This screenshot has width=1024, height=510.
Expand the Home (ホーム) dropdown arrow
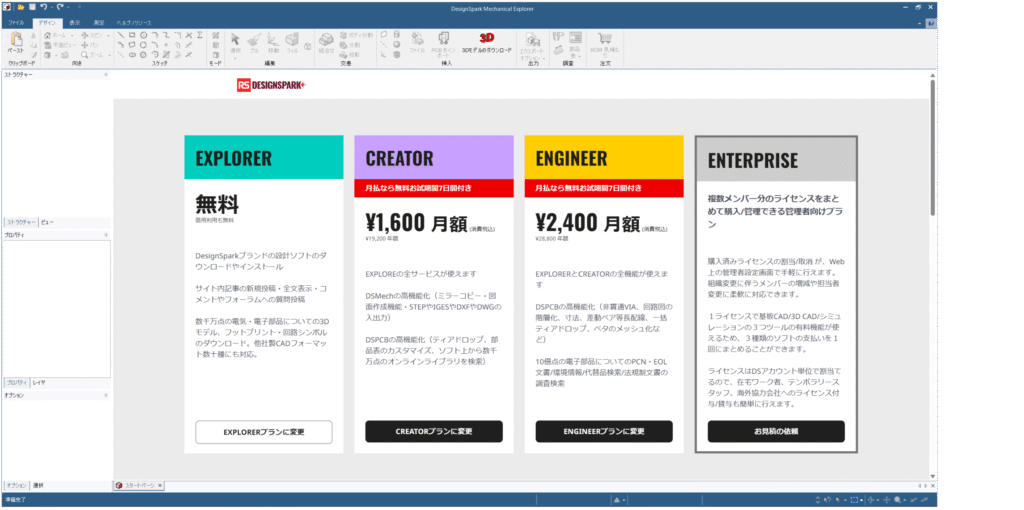pyautogui.click(x=72, y=35)
